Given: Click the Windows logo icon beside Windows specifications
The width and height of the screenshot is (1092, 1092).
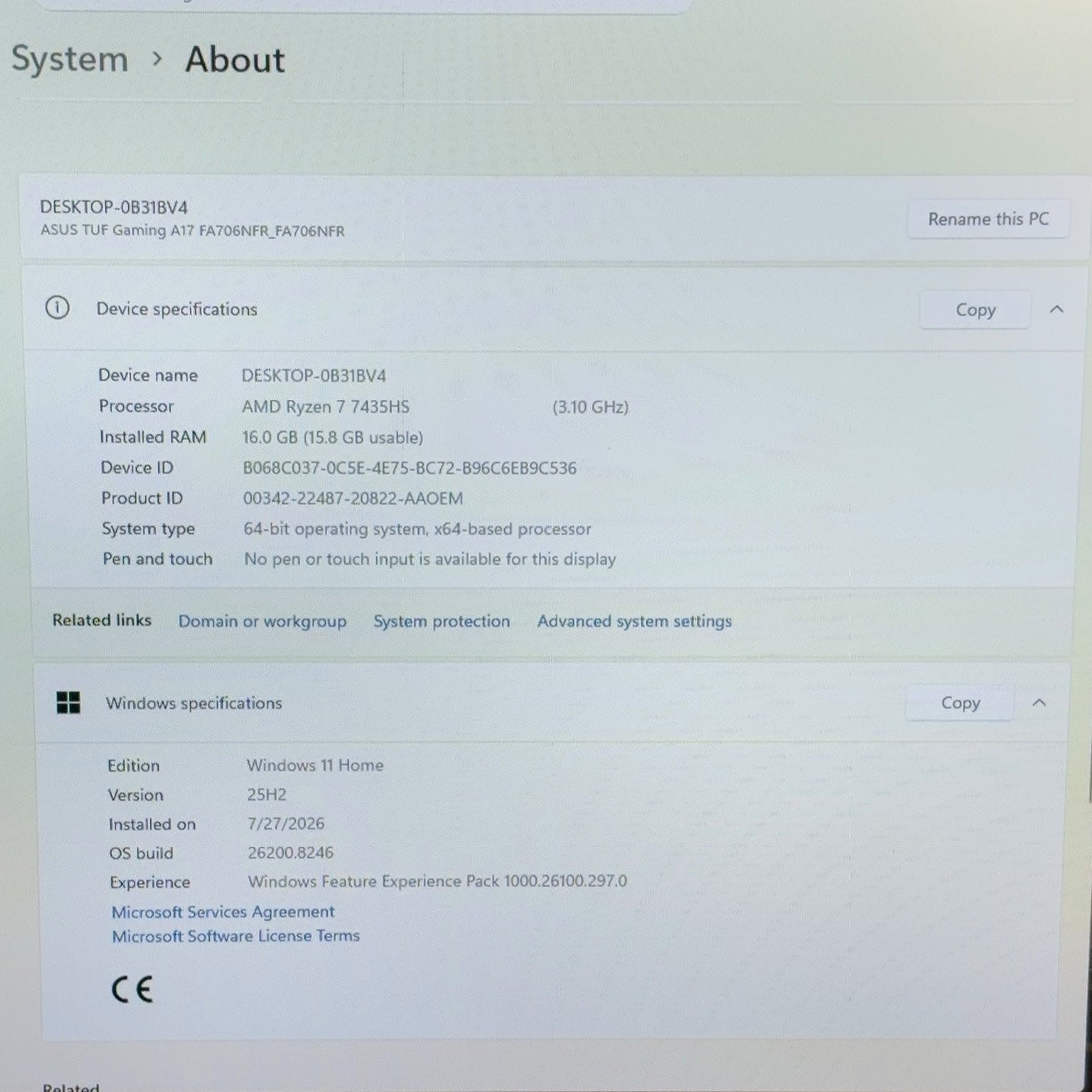Looking at the screenshot, I should (x=68, y=703).
